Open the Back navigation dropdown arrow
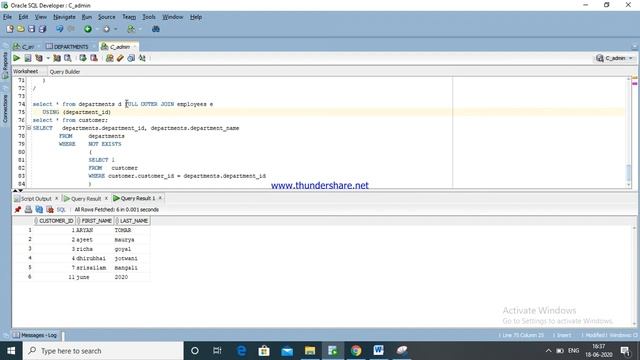This screenshot has width=640, height=360. coord(97,29)
